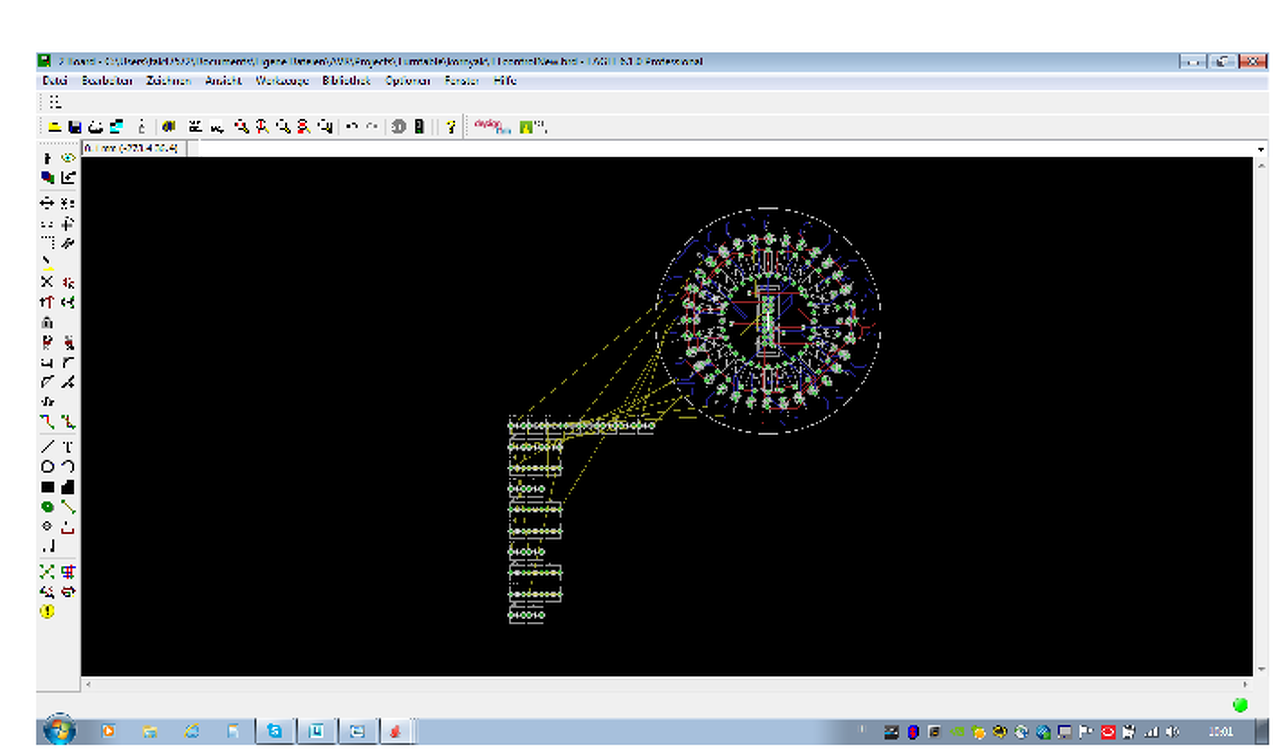Viewport: 1280px width, 754px height.
Task: Select the Group selection tool
Action: pos(47,243)
